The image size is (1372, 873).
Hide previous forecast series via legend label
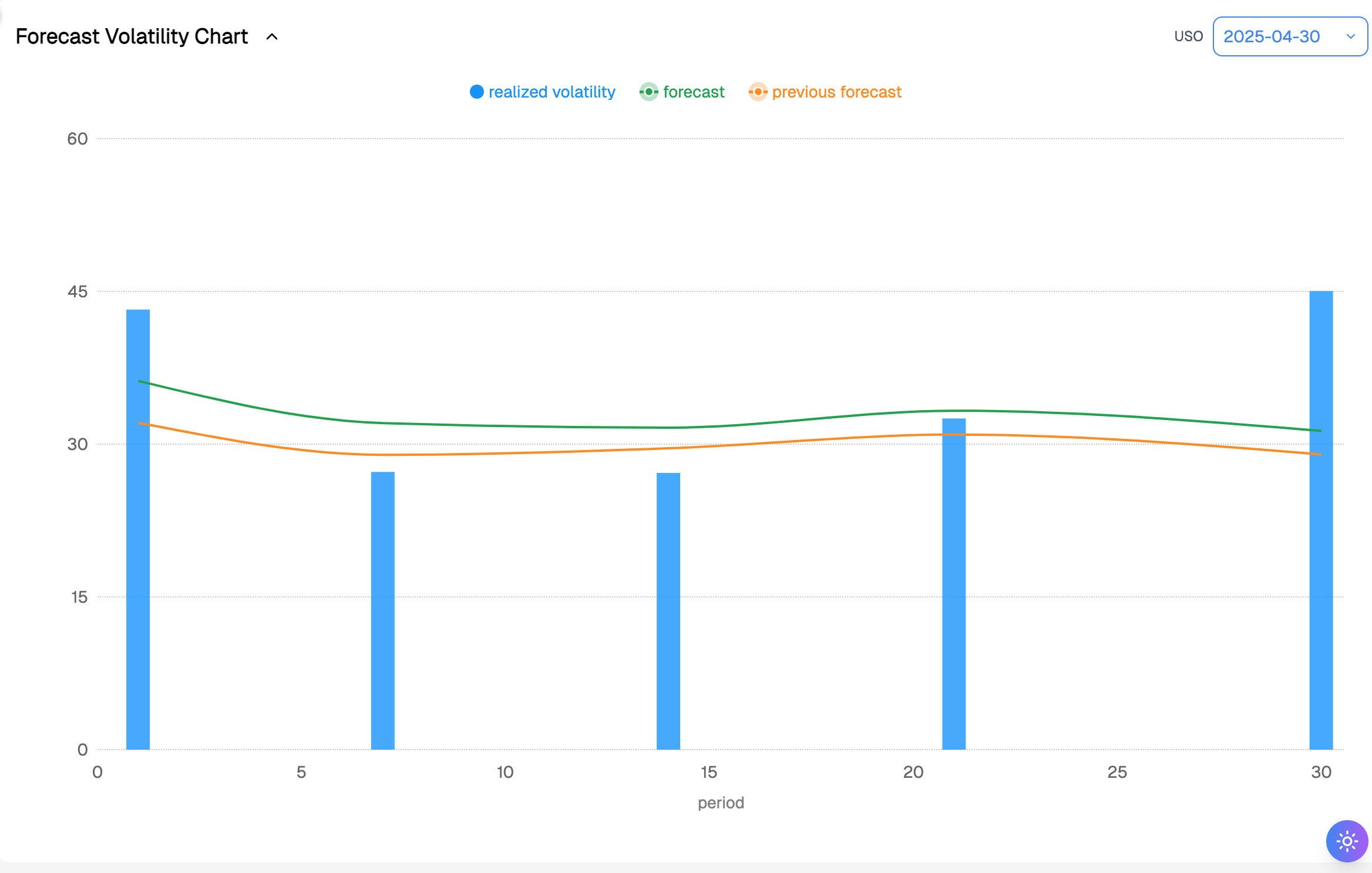pyautogui.click(x=836, y=92)
